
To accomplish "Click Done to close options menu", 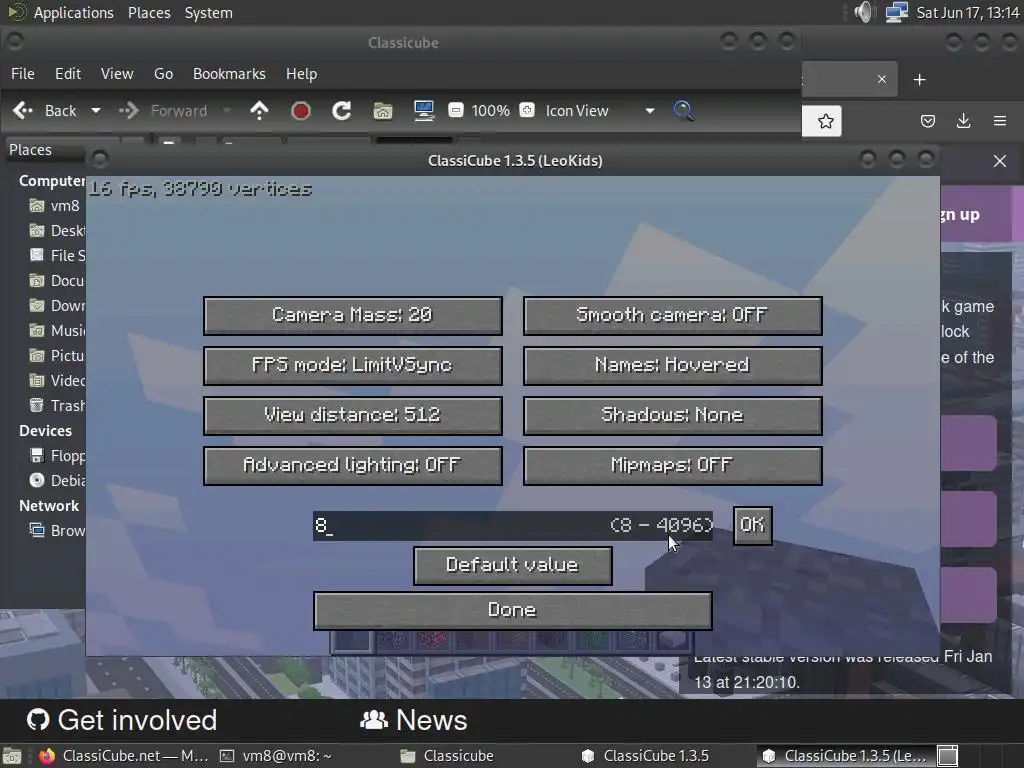I will (513, 611).
